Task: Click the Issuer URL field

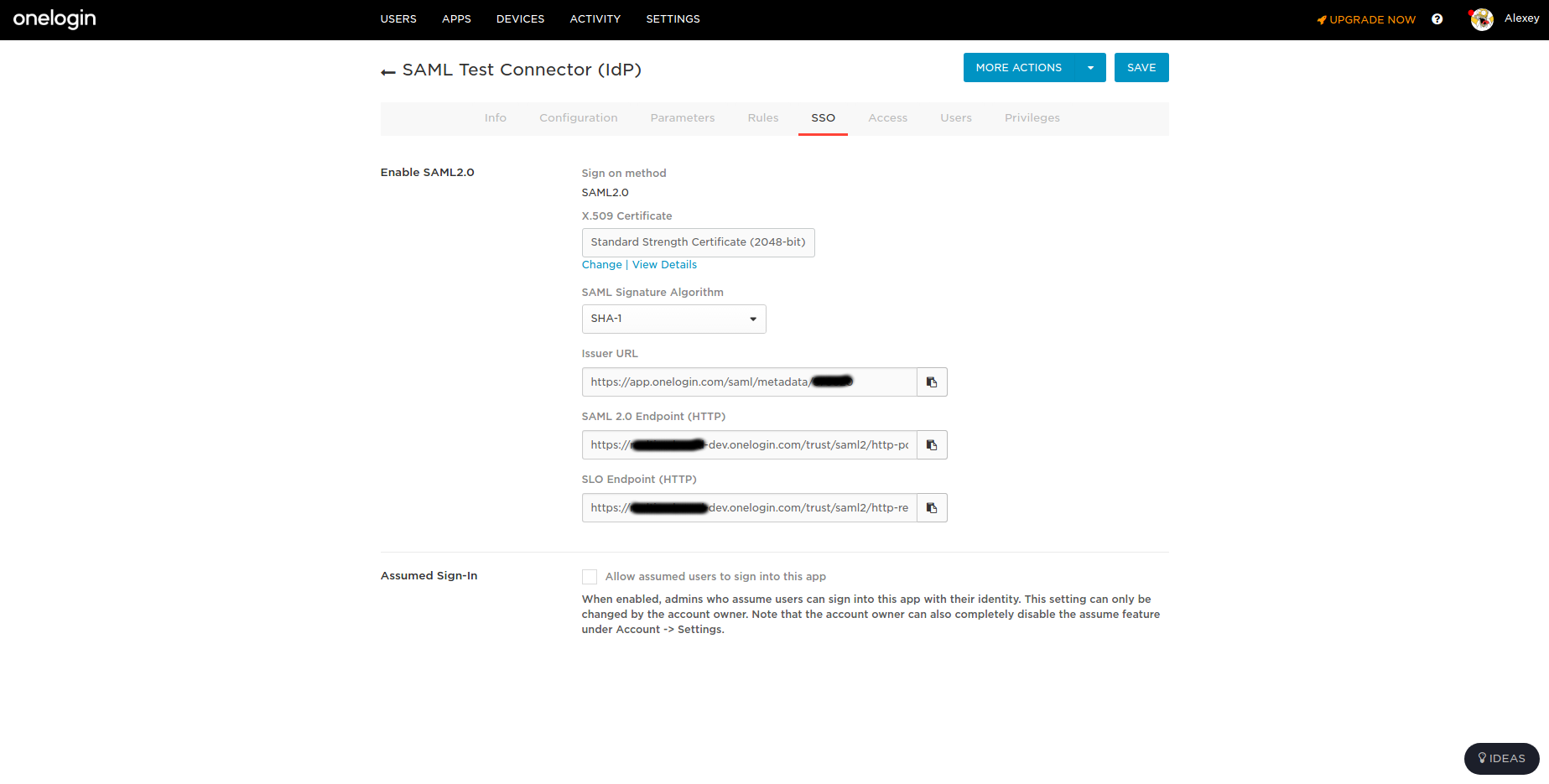Action: pos(749,382)
